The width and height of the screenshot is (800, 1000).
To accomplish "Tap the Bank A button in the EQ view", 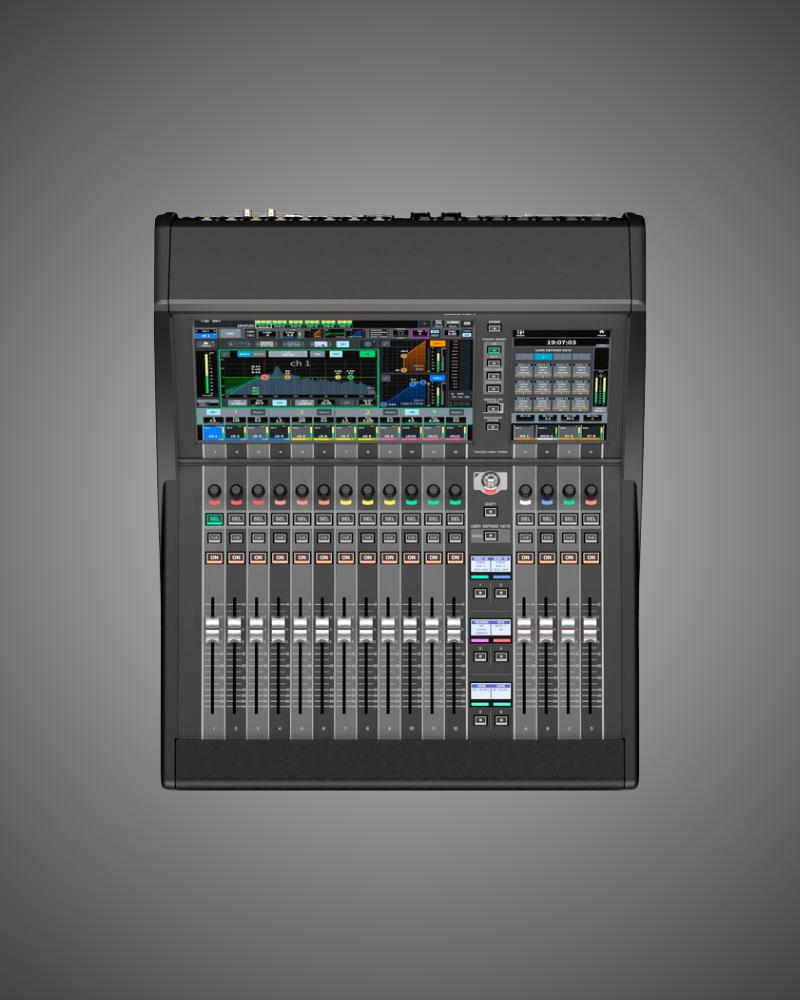I will coord(244,353).
